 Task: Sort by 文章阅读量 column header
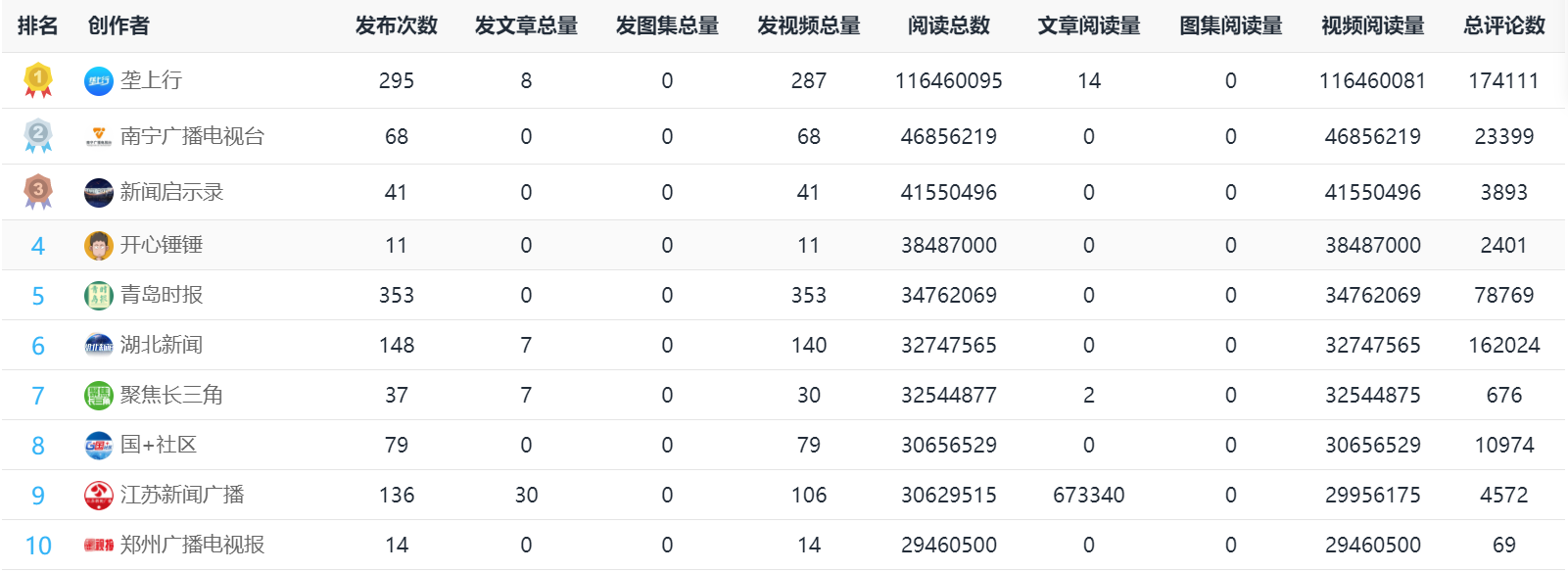[1089, 25]
